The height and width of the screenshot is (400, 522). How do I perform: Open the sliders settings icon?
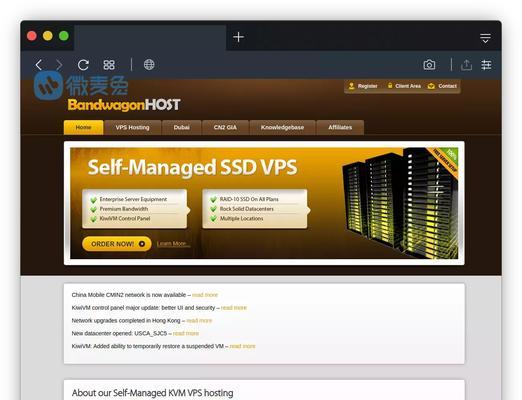(x=486, y=65)
